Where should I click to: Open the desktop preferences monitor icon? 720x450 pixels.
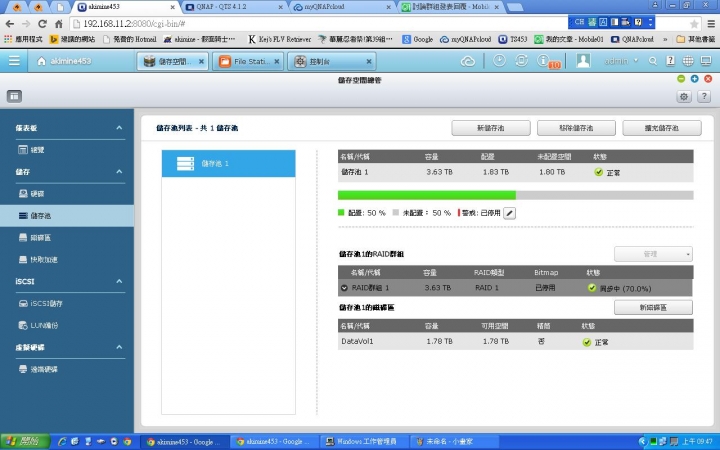click(x=706, y=61)
